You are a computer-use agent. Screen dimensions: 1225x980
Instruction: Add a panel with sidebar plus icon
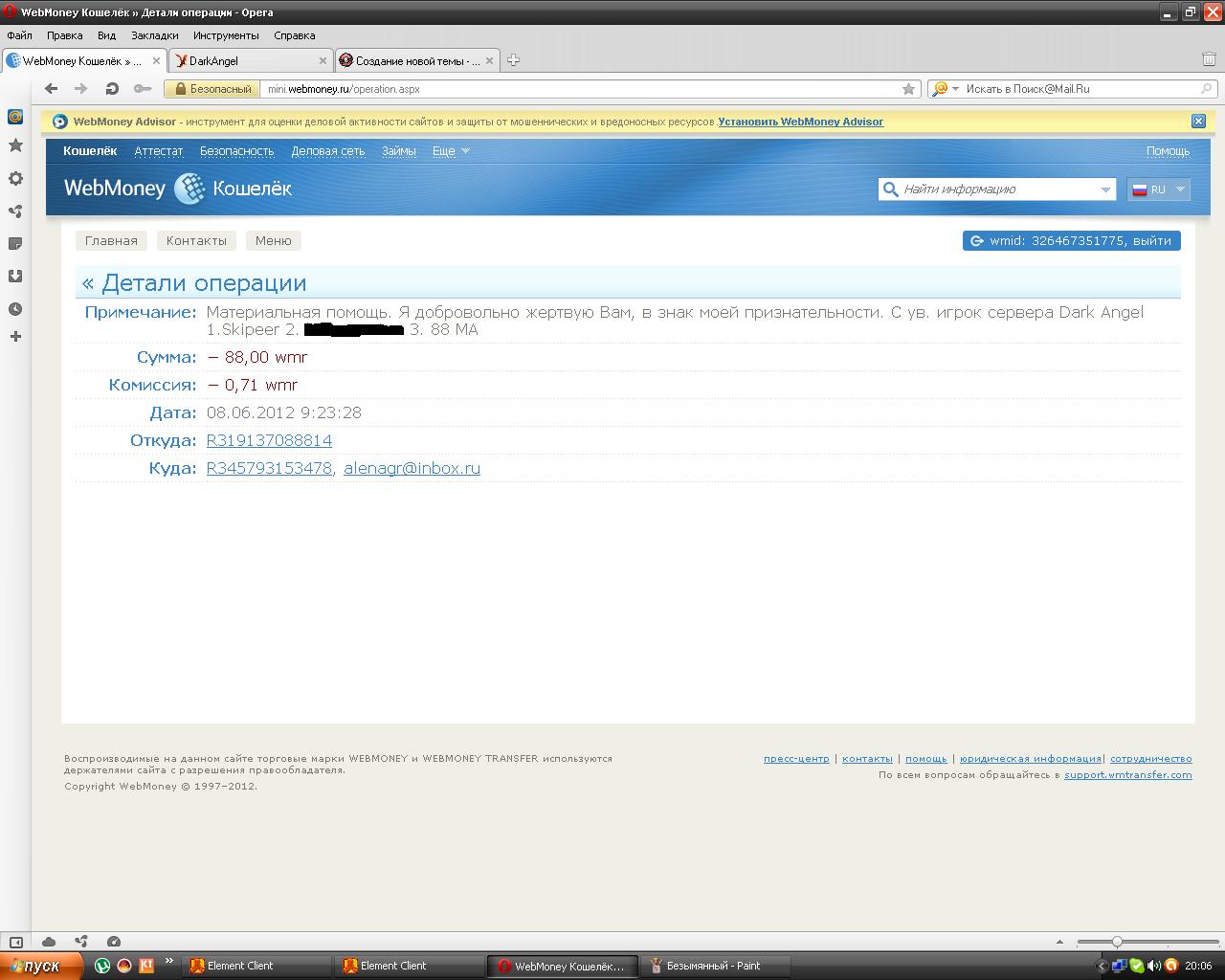tap(15, 337)
